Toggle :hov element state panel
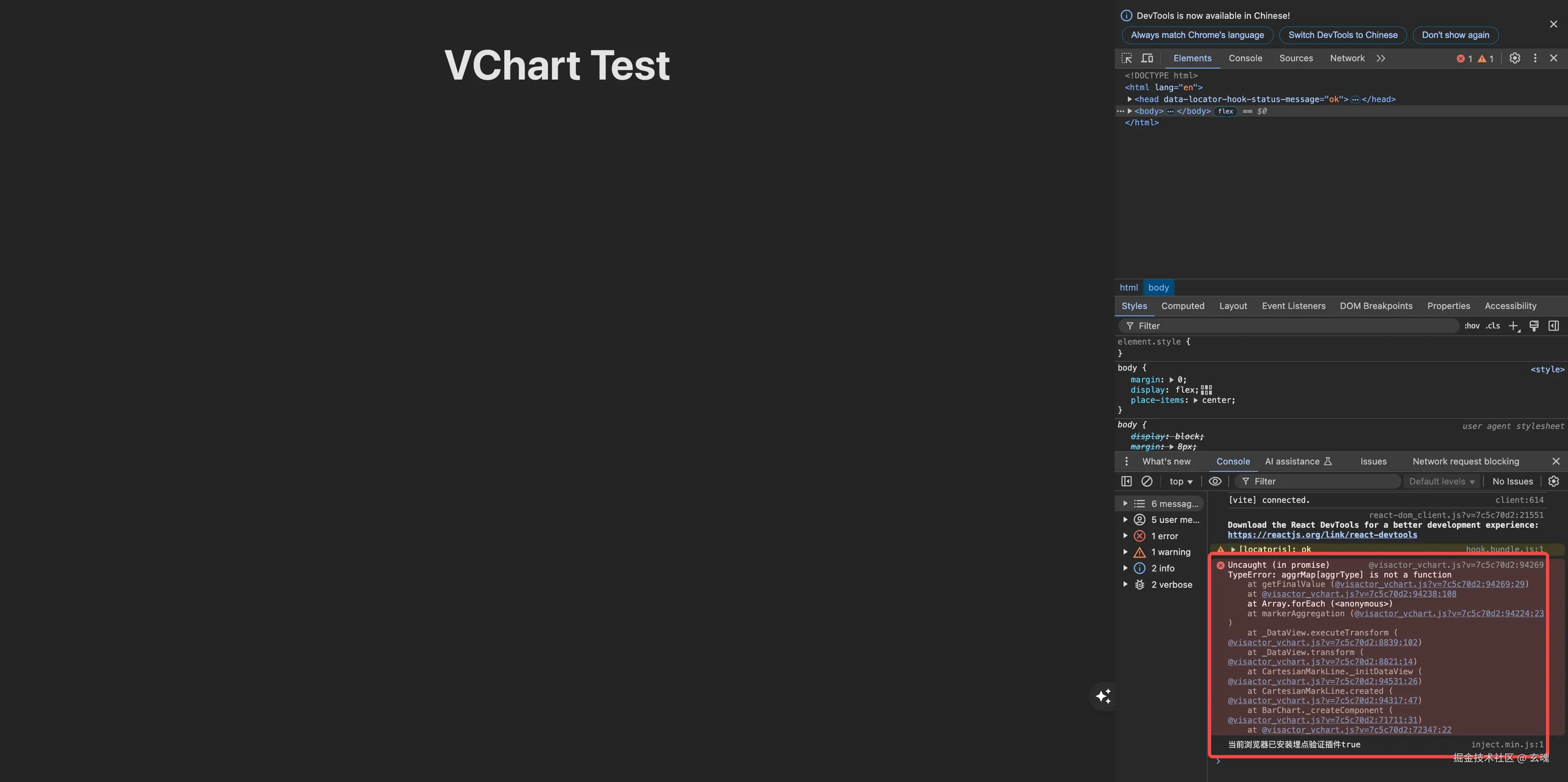The width and height of the screenshot is (1568, 782). click(1472, 326)
